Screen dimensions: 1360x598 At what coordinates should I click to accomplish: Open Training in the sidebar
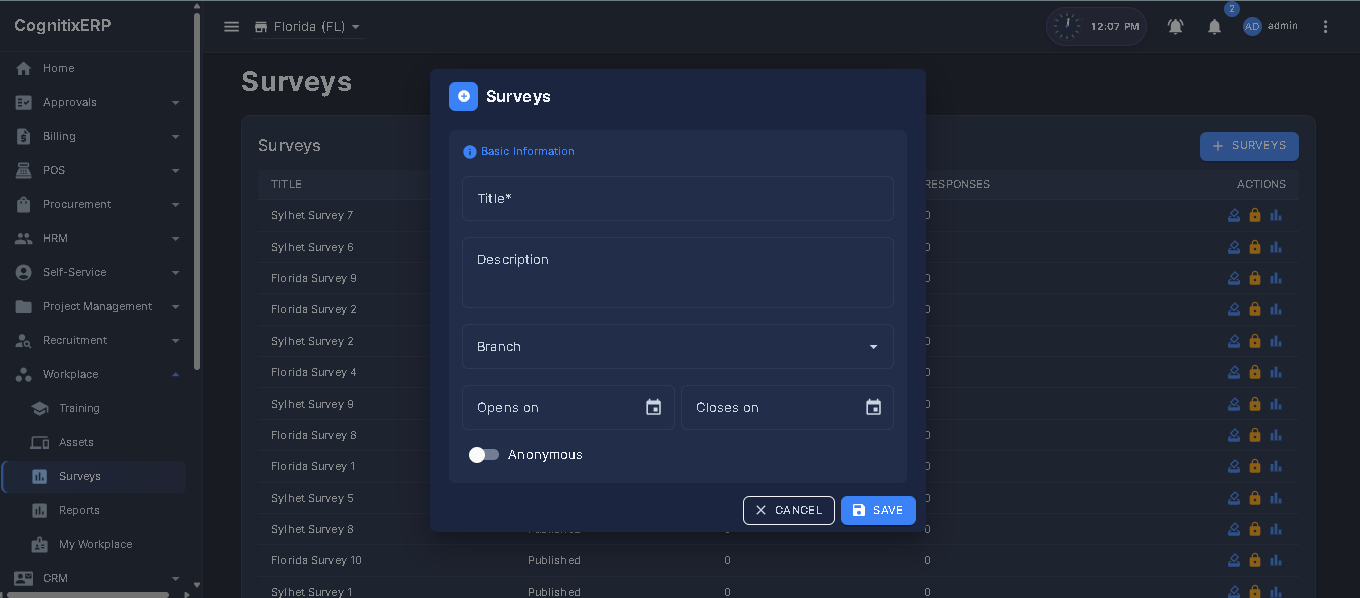click(94, 408)
